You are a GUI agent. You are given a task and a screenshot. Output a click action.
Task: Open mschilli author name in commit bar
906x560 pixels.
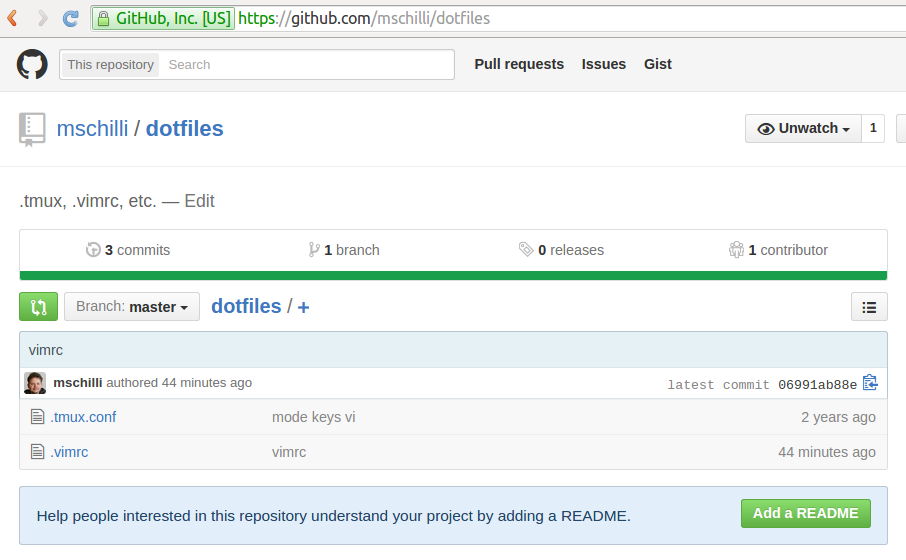coord(77,383)
